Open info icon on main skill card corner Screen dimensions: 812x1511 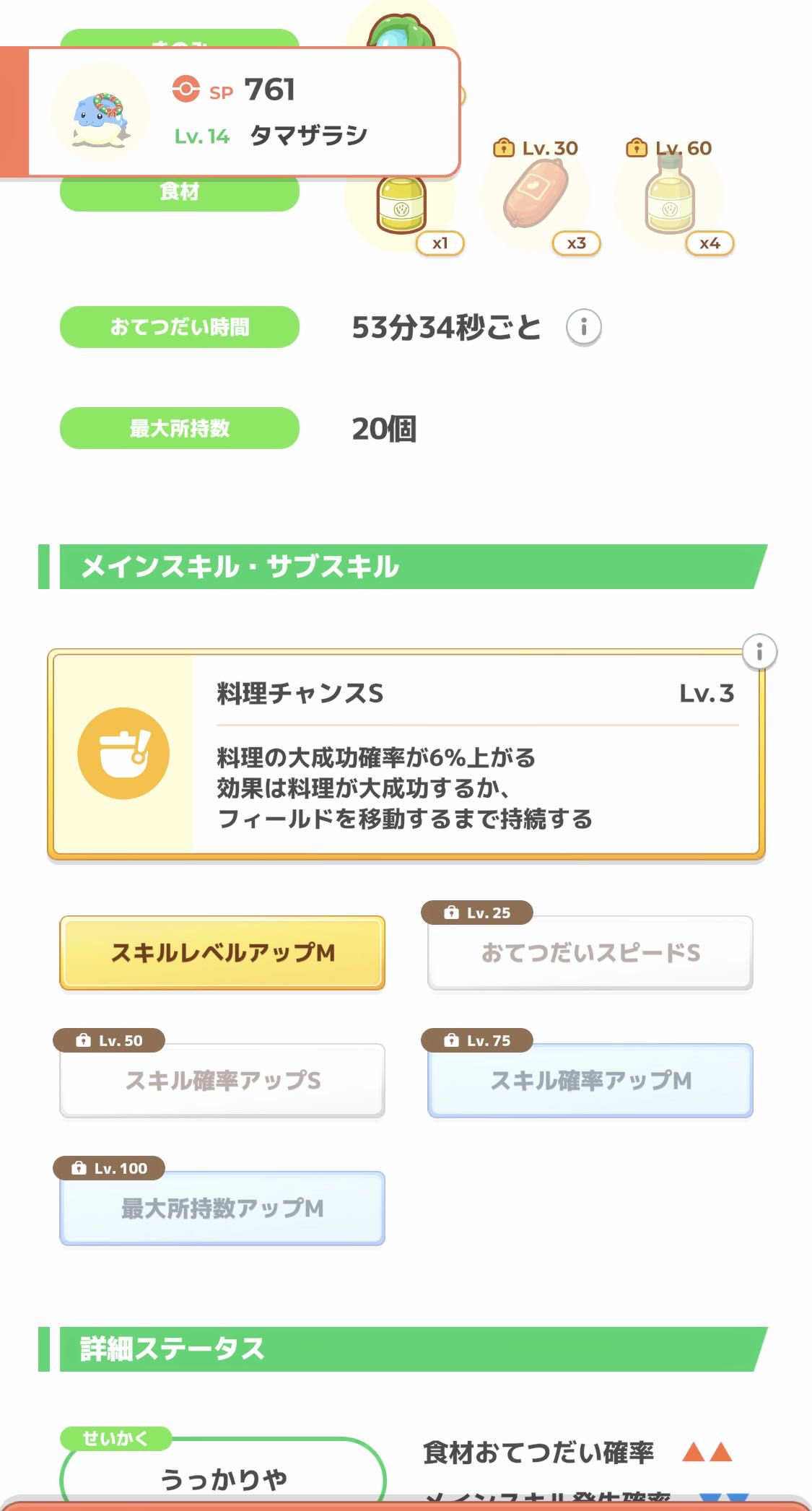(759, 652)
